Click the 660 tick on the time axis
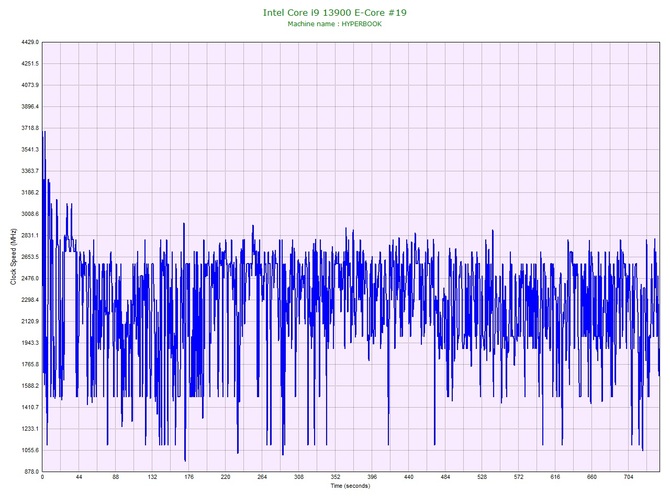Screen dimensions: 670x503 tap(592, 477)
